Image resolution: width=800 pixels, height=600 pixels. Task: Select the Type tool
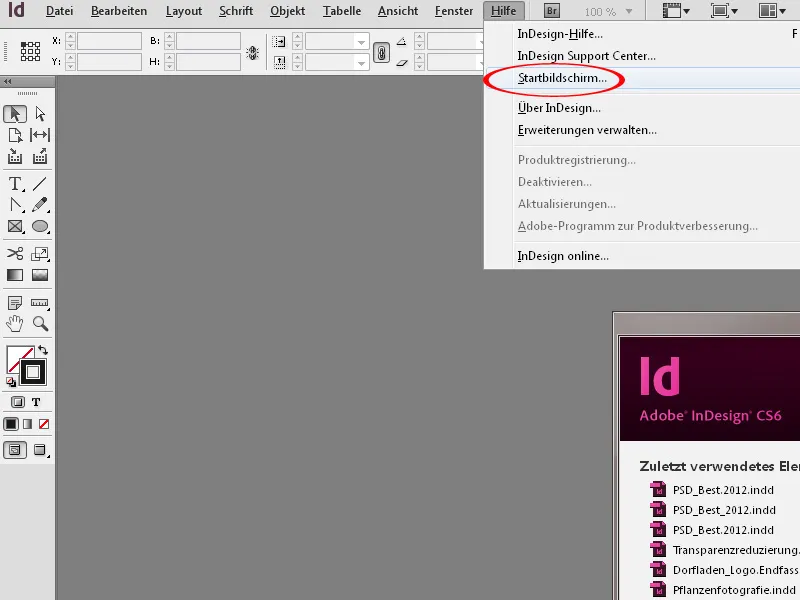[15, 184]
